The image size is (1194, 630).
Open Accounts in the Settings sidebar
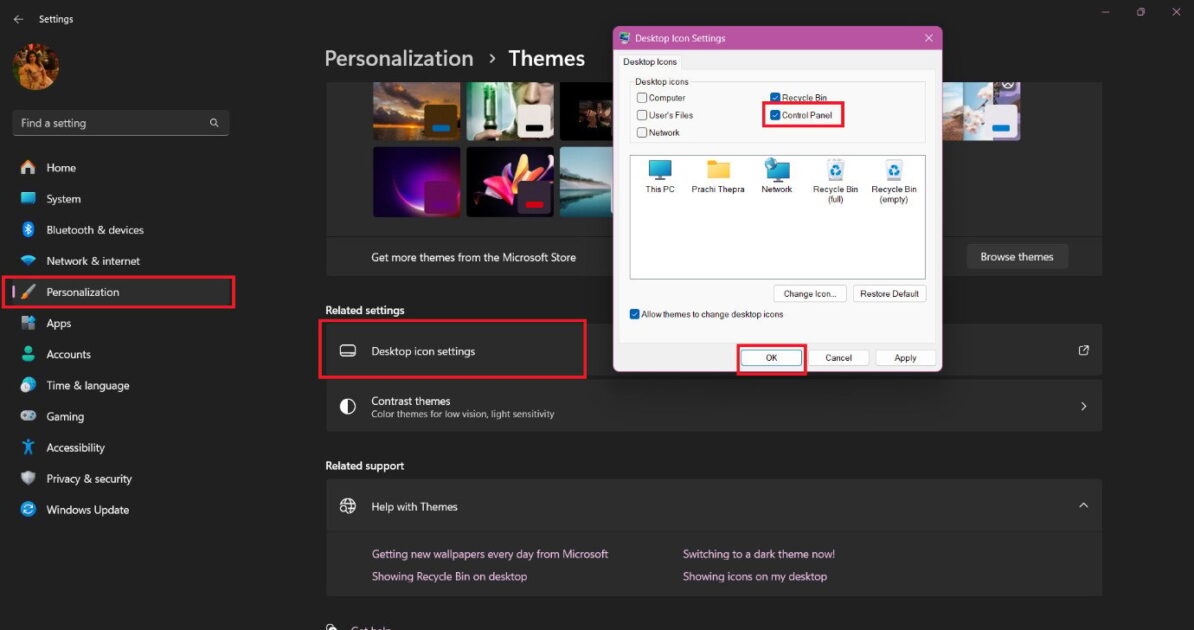(x=120, y=354)
